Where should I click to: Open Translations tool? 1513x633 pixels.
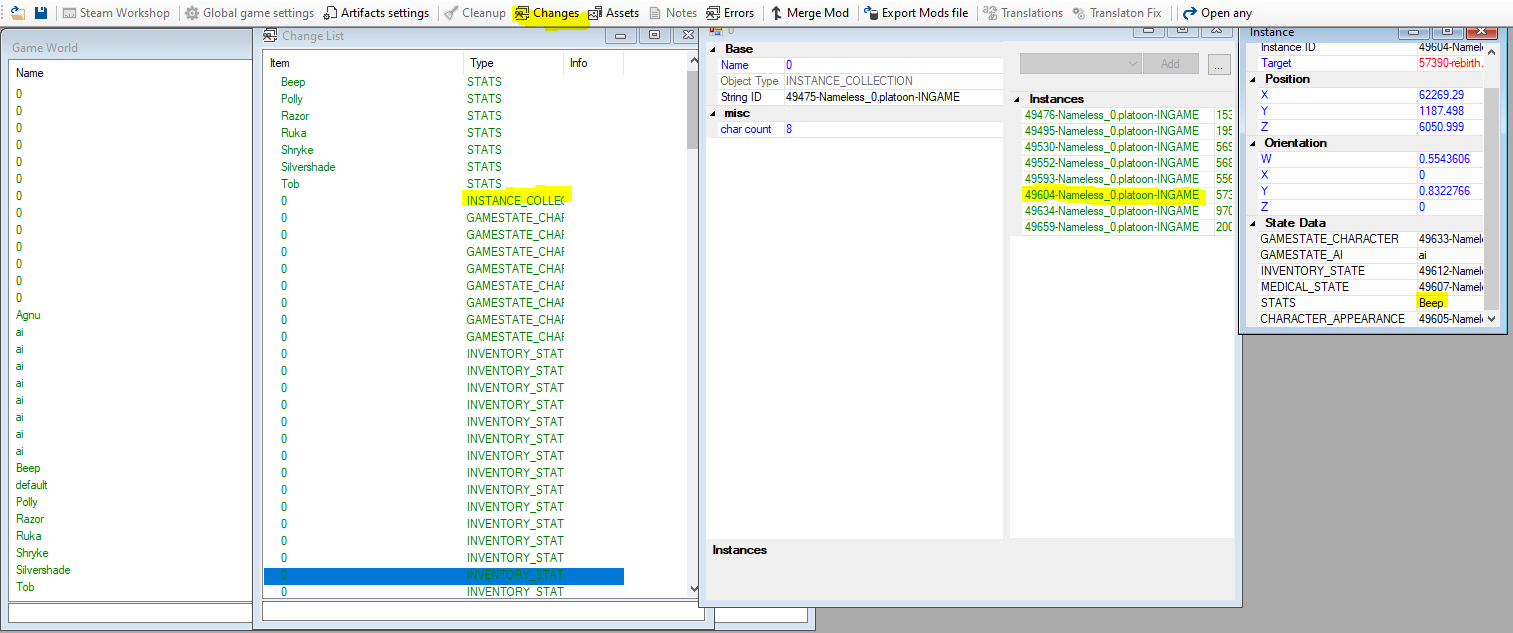[x=1023, y=13]
